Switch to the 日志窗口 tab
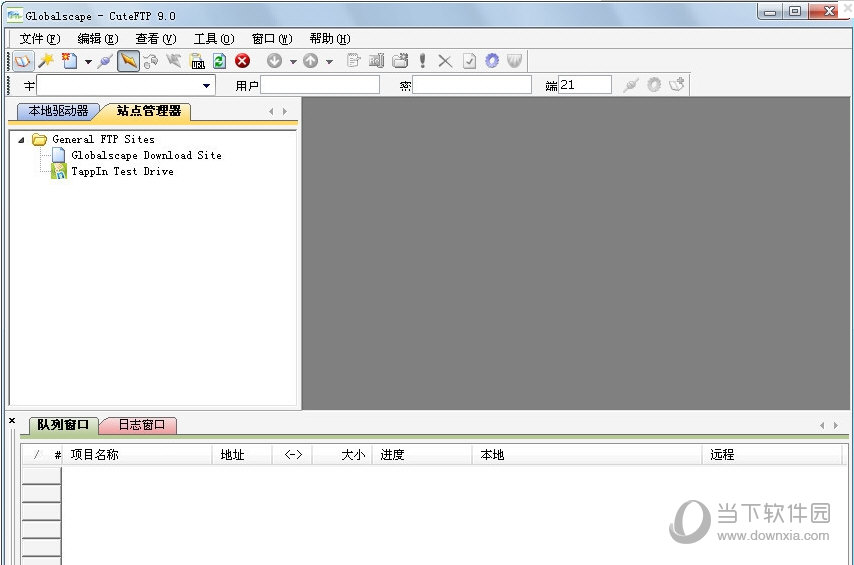 pyautogui.click(x=140, y=425)
